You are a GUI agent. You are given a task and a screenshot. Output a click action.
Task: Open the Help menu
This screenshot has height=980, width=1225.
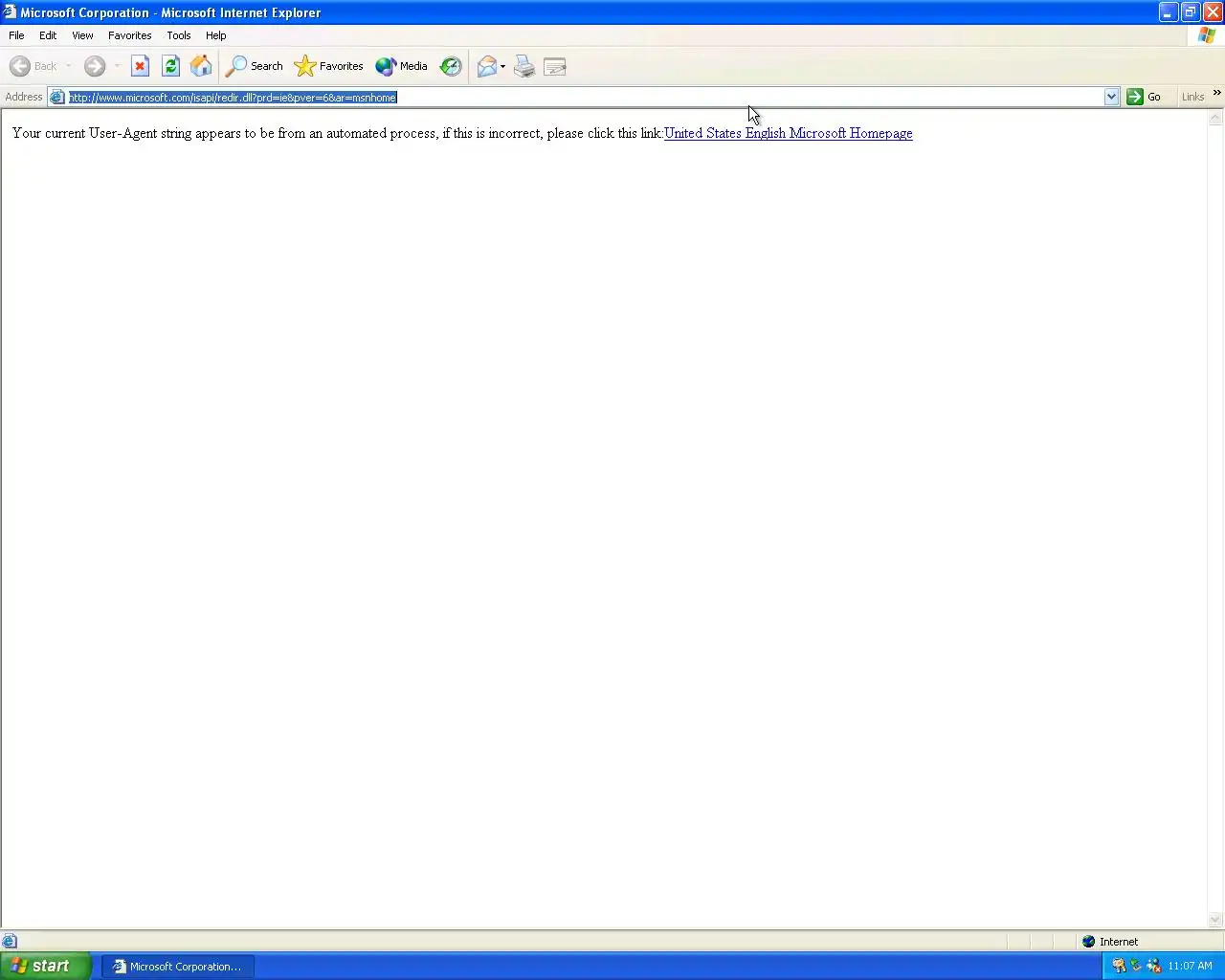coord(216,35)
